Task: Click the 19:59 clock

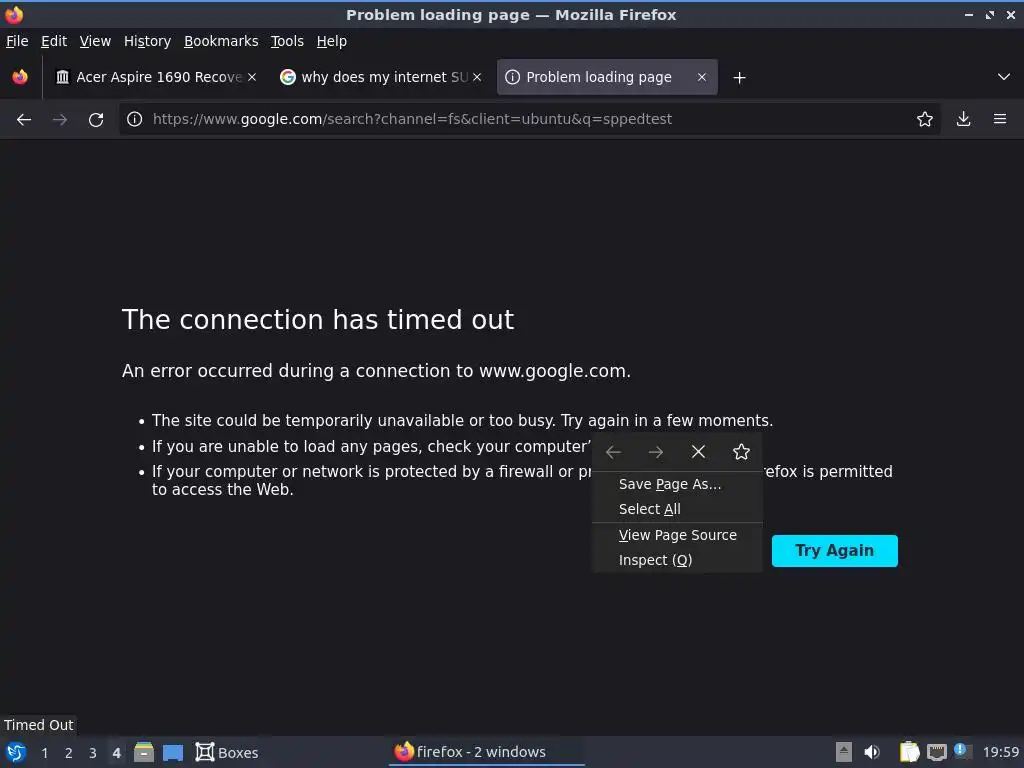Action: 1000,752
